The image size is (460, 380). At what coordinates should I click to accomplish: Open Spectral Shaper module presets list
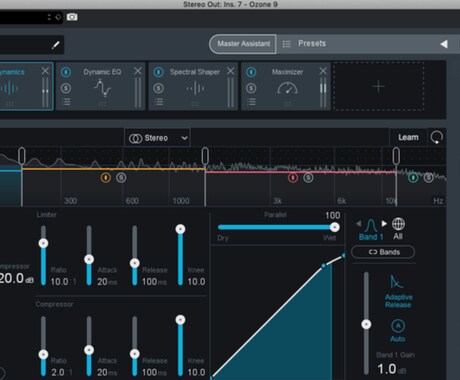click(x=159, y=102)
